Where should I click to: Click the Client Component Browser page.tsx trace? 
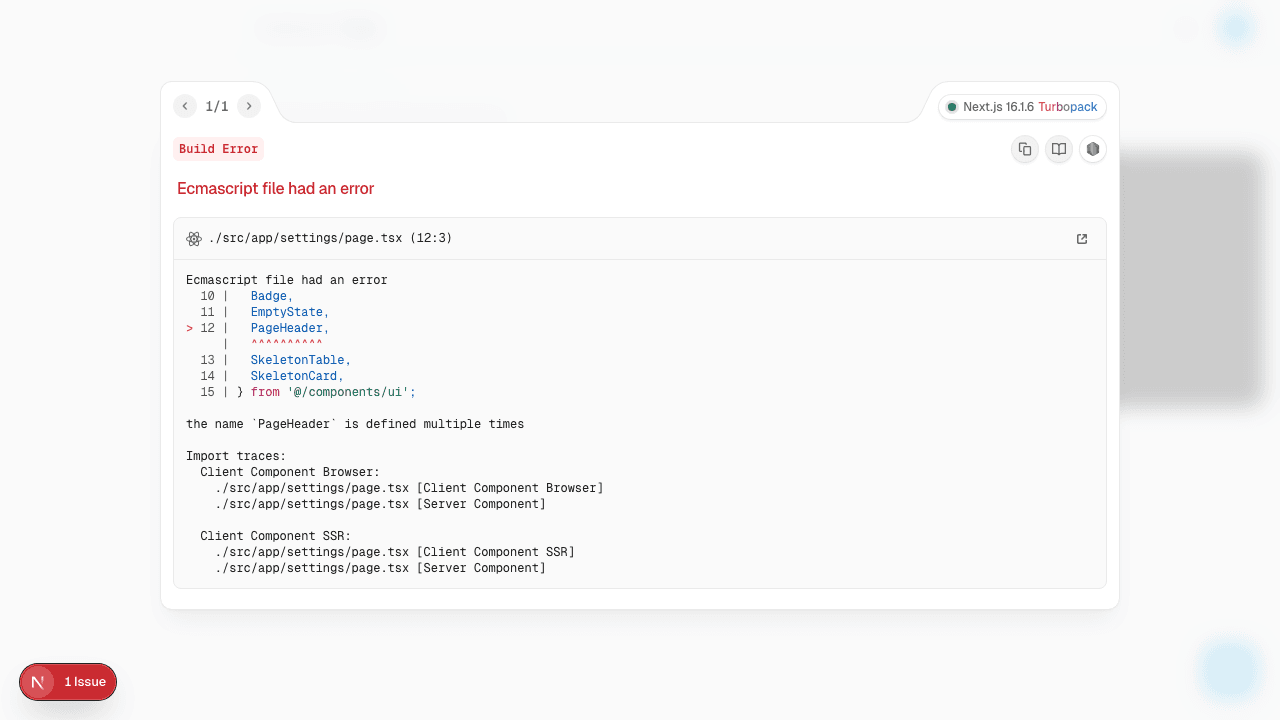click(x=409, y=488)
